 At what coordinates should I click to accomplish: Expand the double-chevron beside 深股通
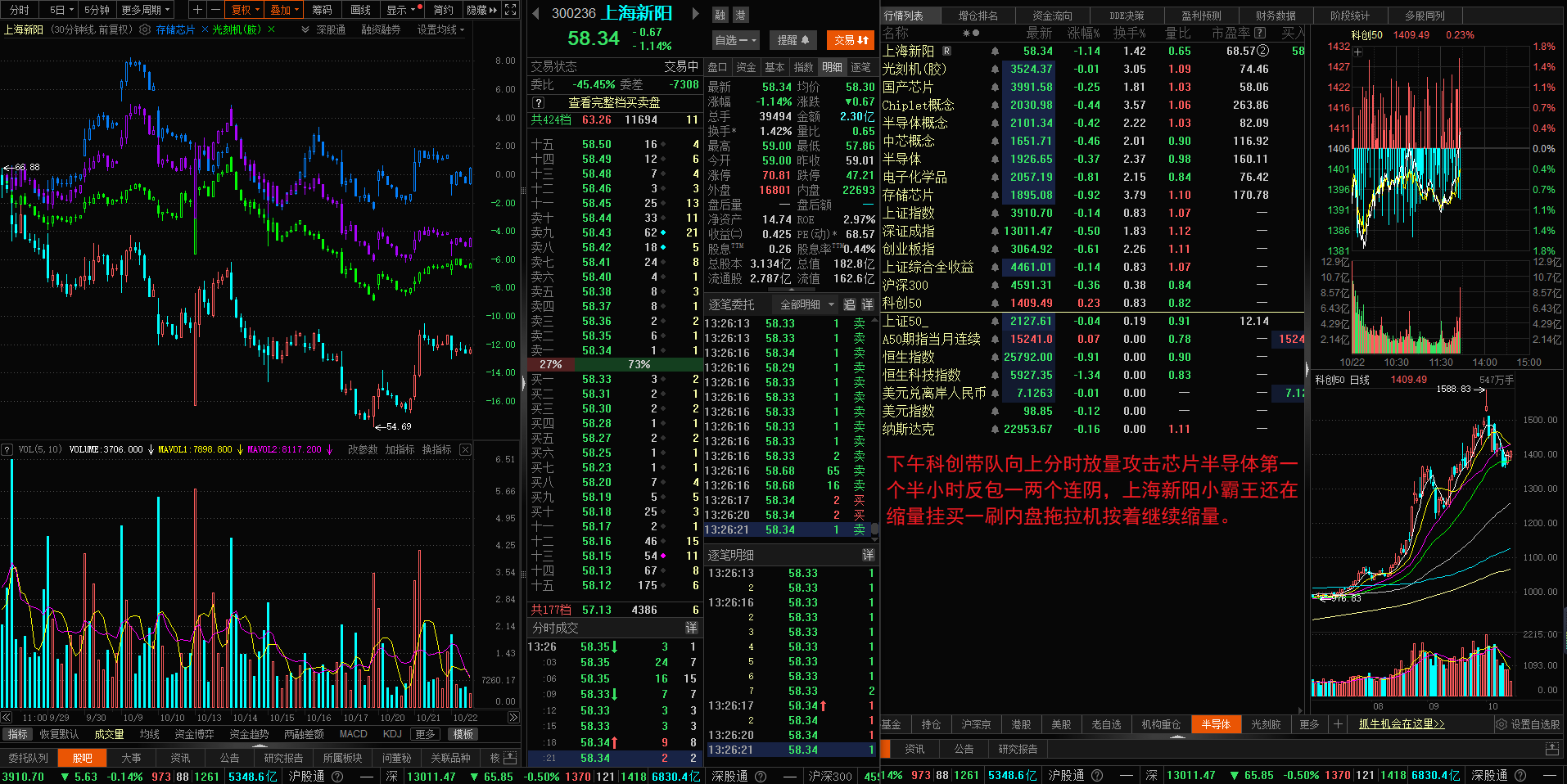[305, 29]
